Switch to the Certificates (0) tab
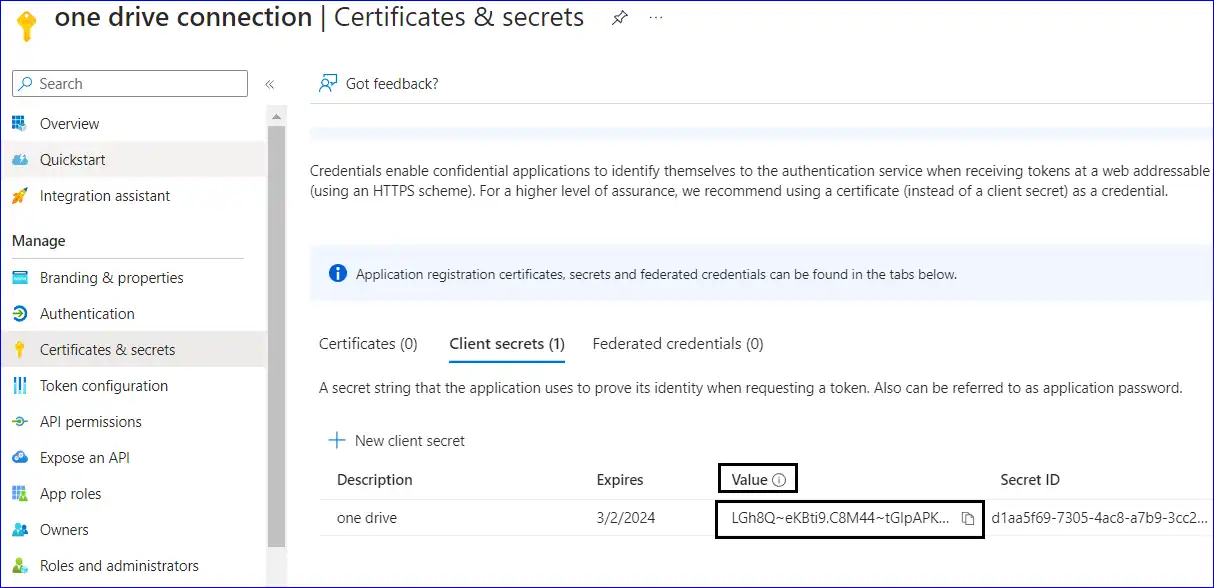1214x588 pixels. click(x=368, y=344)
